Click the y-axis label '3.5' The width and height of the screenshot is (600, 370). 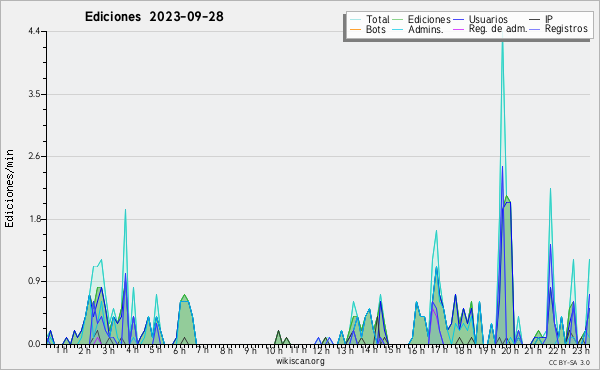(x=34, y=94)
